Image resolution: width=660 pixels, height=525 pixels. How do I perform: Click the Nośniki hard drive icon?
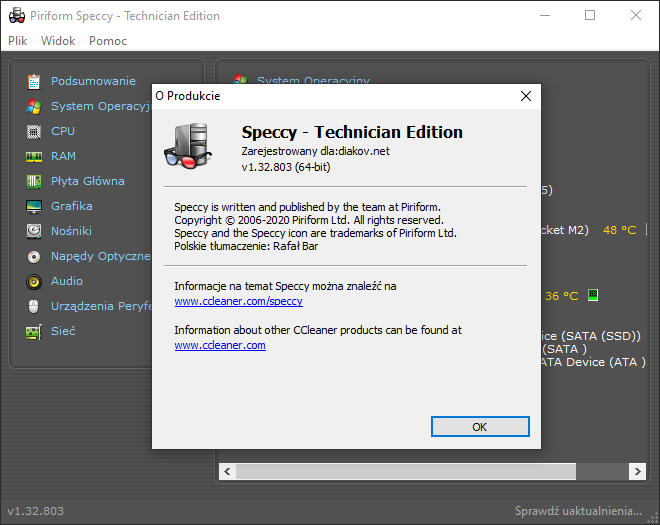34,231
